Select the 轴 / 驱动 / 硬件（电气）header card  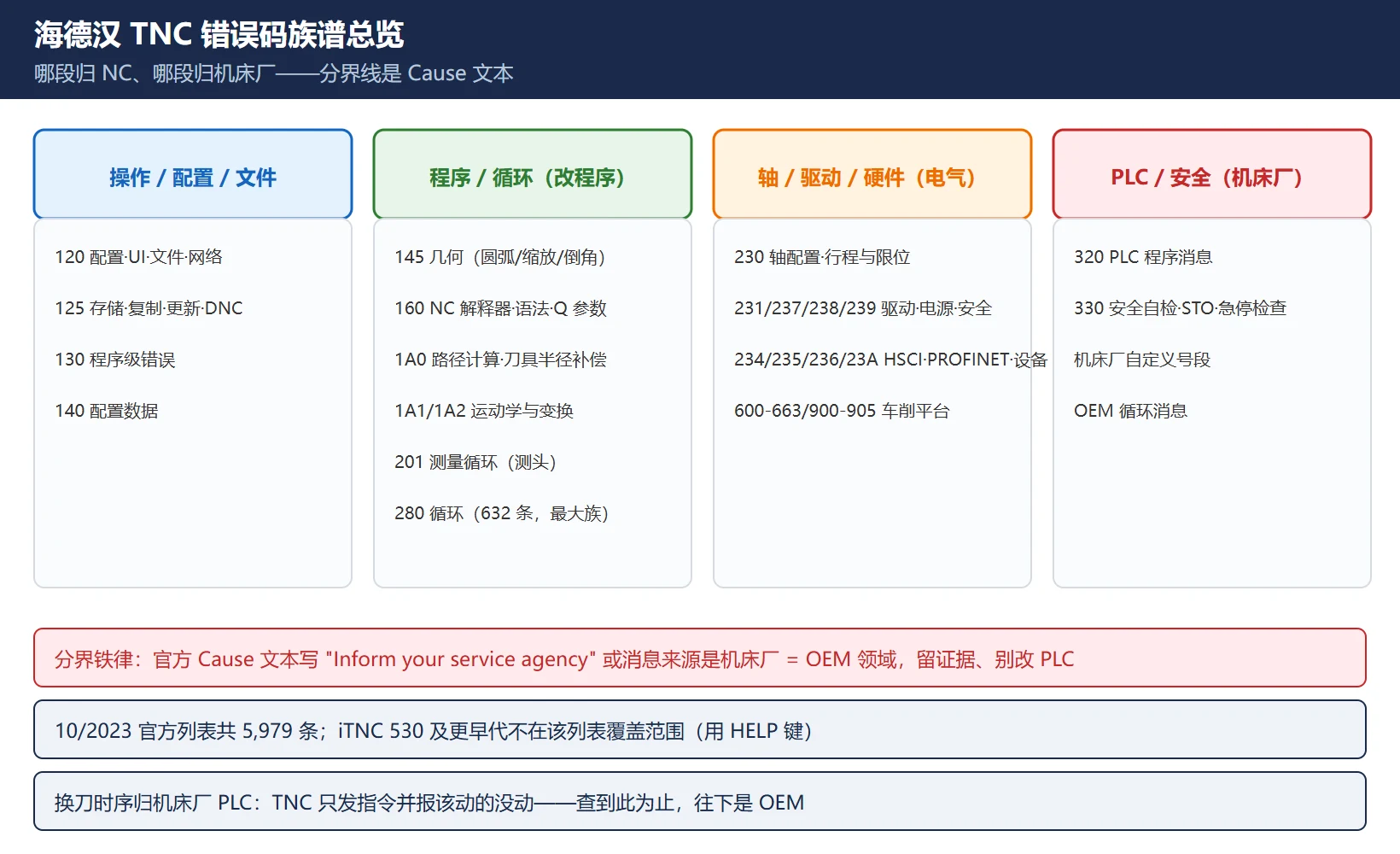point(872,174)
